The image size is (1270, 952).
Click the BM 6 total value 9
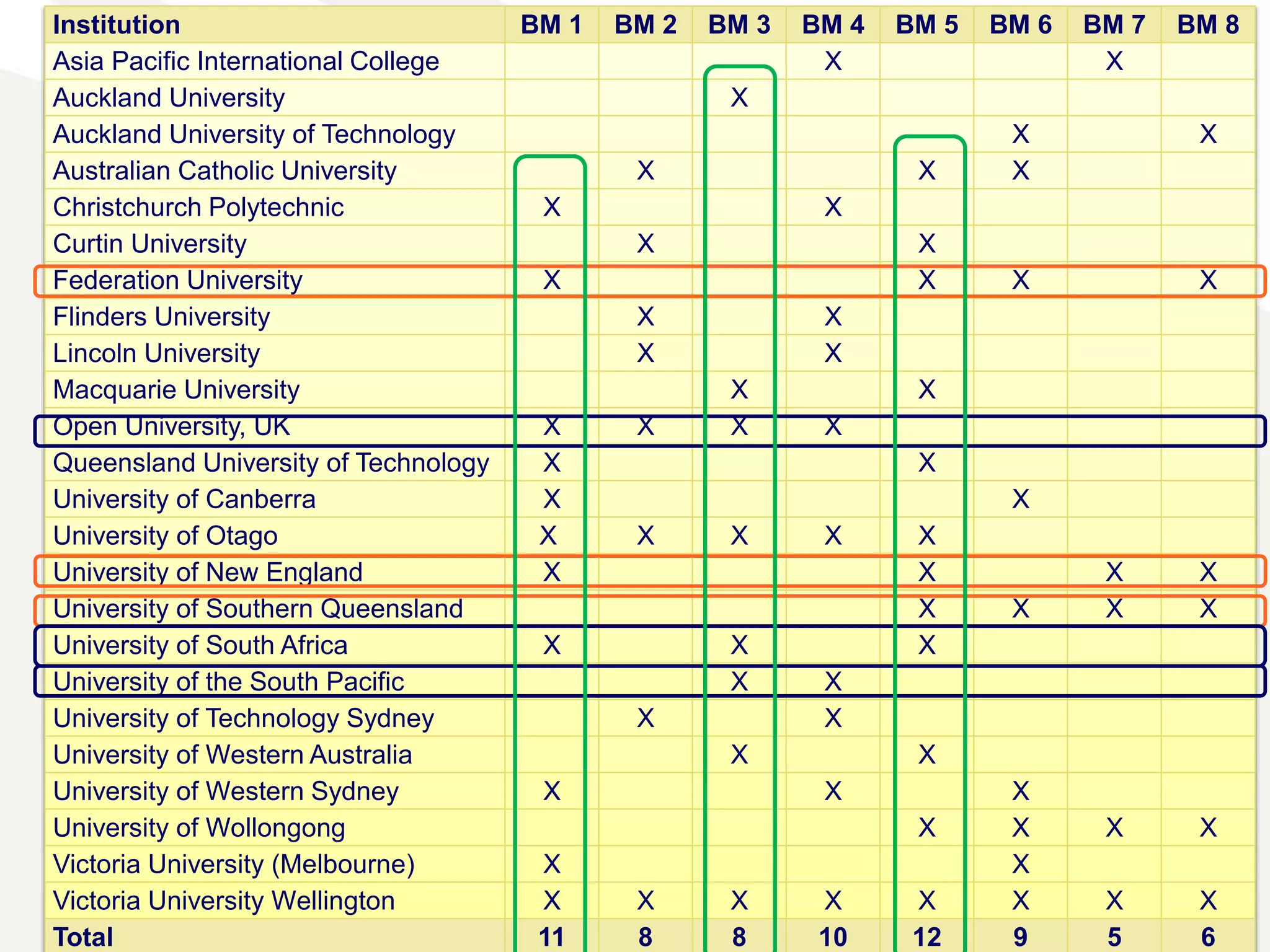1021,937
